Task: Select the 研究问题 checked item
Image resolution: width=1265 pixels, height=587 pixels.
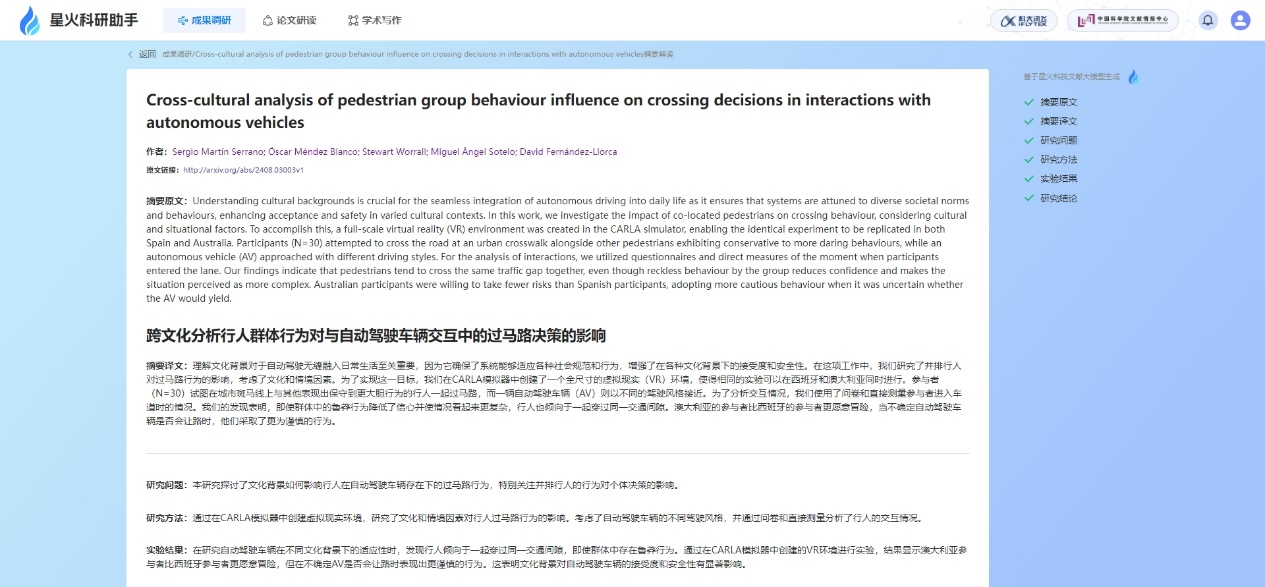Action: (x=1050, y=140)
